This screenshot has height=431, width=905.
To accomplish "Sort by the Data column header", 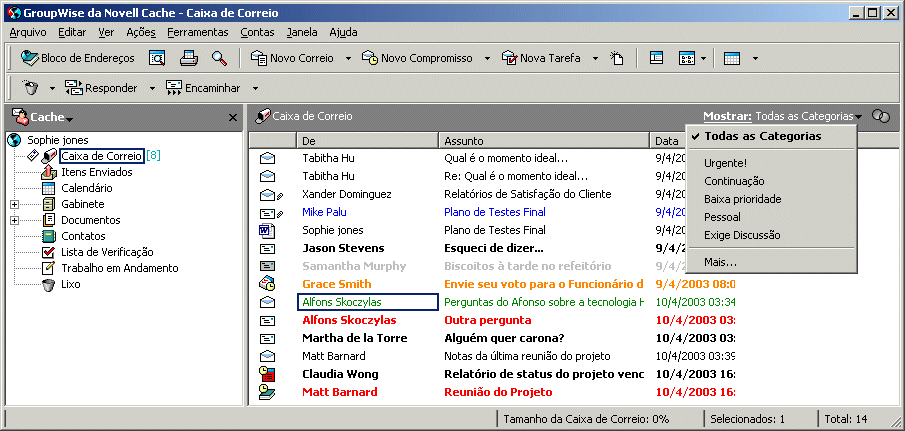I will click(x=668, y=141).
